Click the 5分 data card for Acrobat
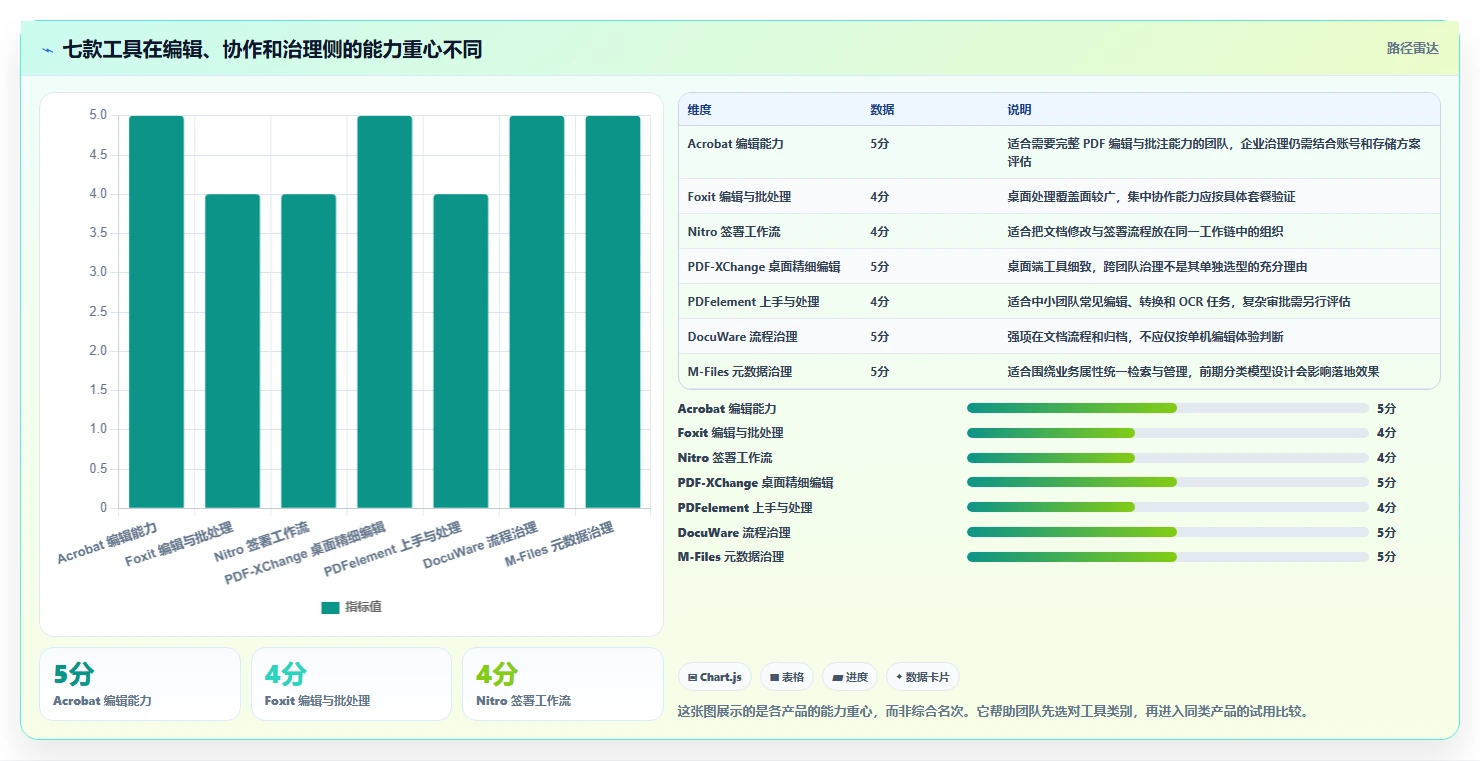 click(x=140, y=684)
